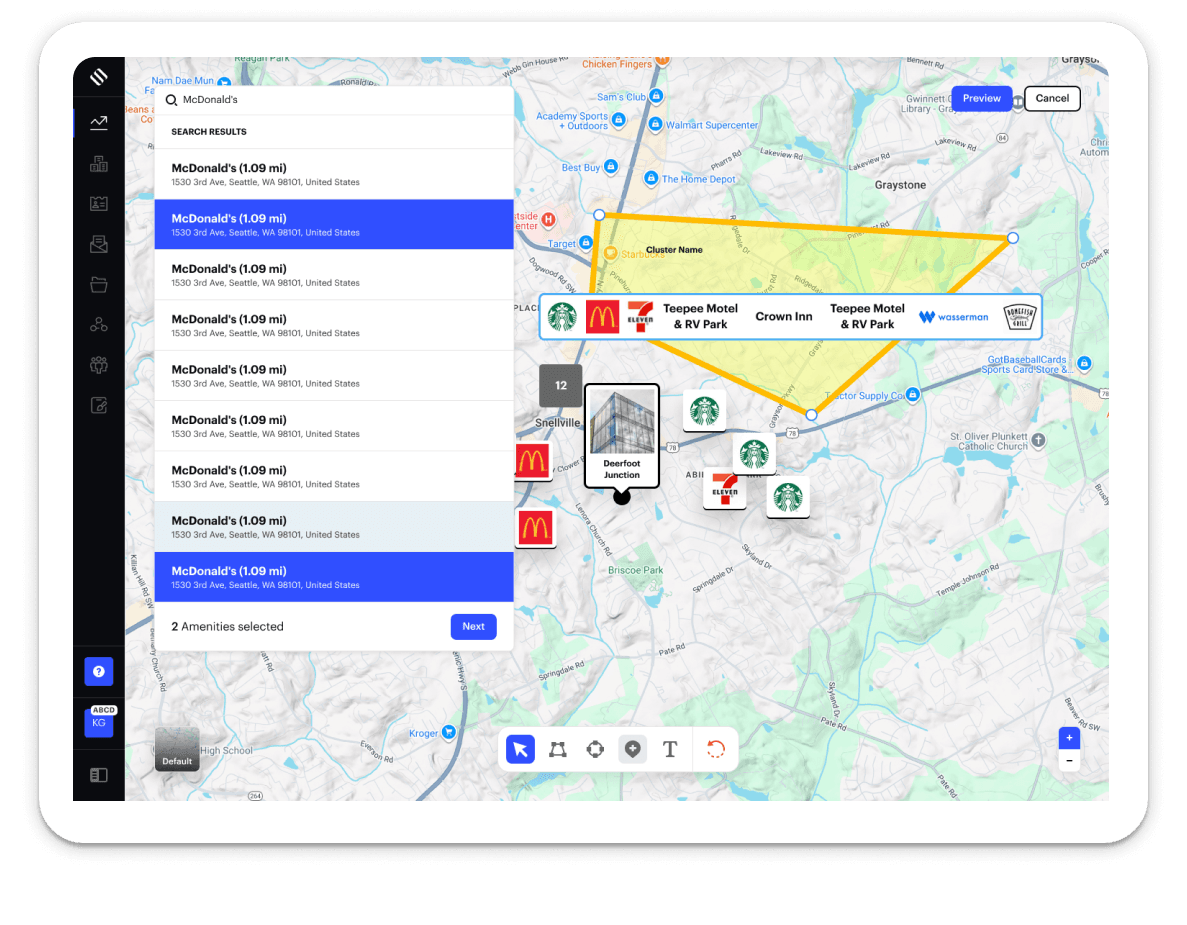Open the KG user avatar
Viewport: 1187px width, 925px height.
(98, 722)
